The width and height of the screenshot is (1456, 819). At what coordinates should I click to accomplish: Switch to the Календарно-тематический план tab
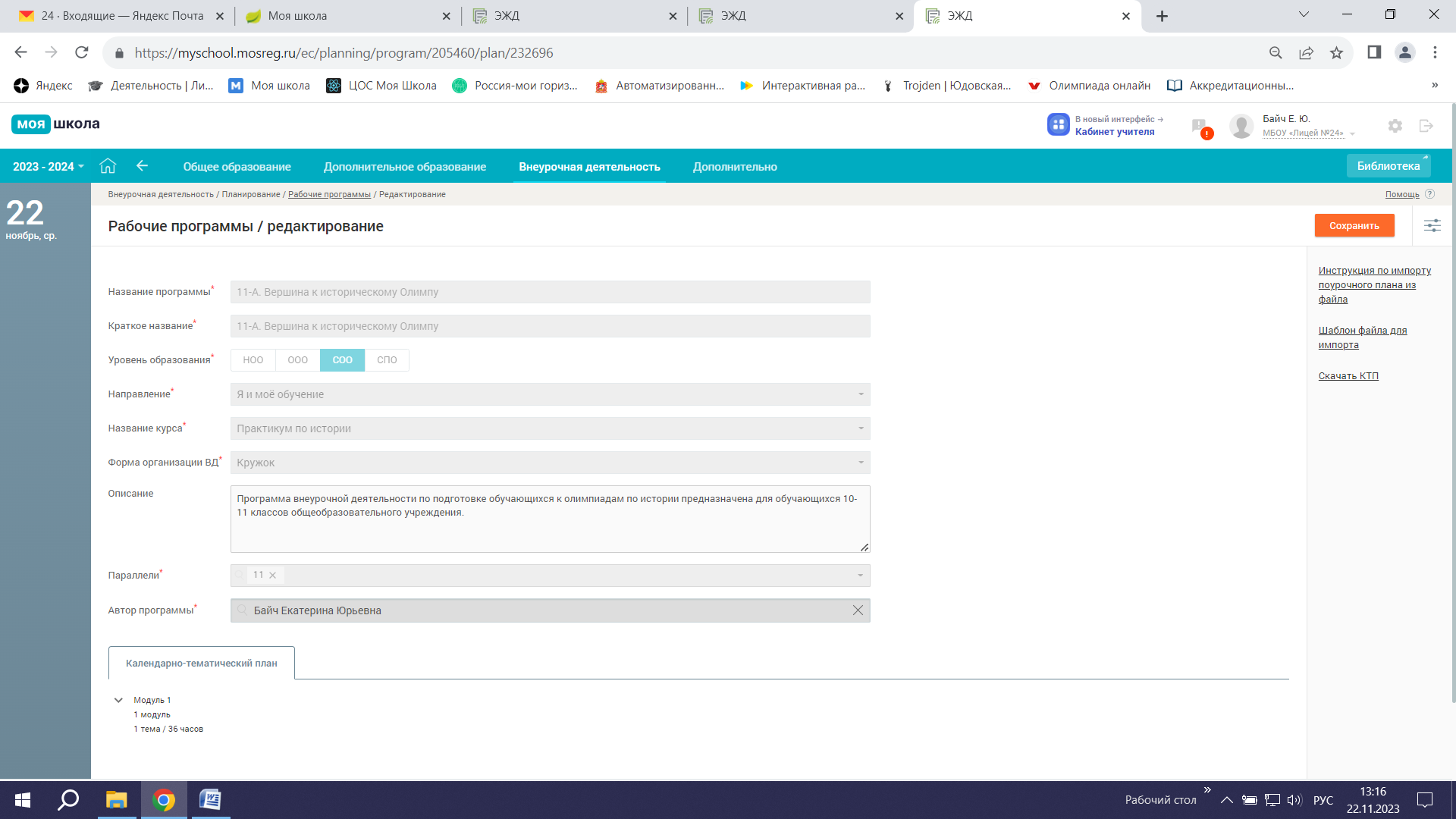click(x=202, y=663)
